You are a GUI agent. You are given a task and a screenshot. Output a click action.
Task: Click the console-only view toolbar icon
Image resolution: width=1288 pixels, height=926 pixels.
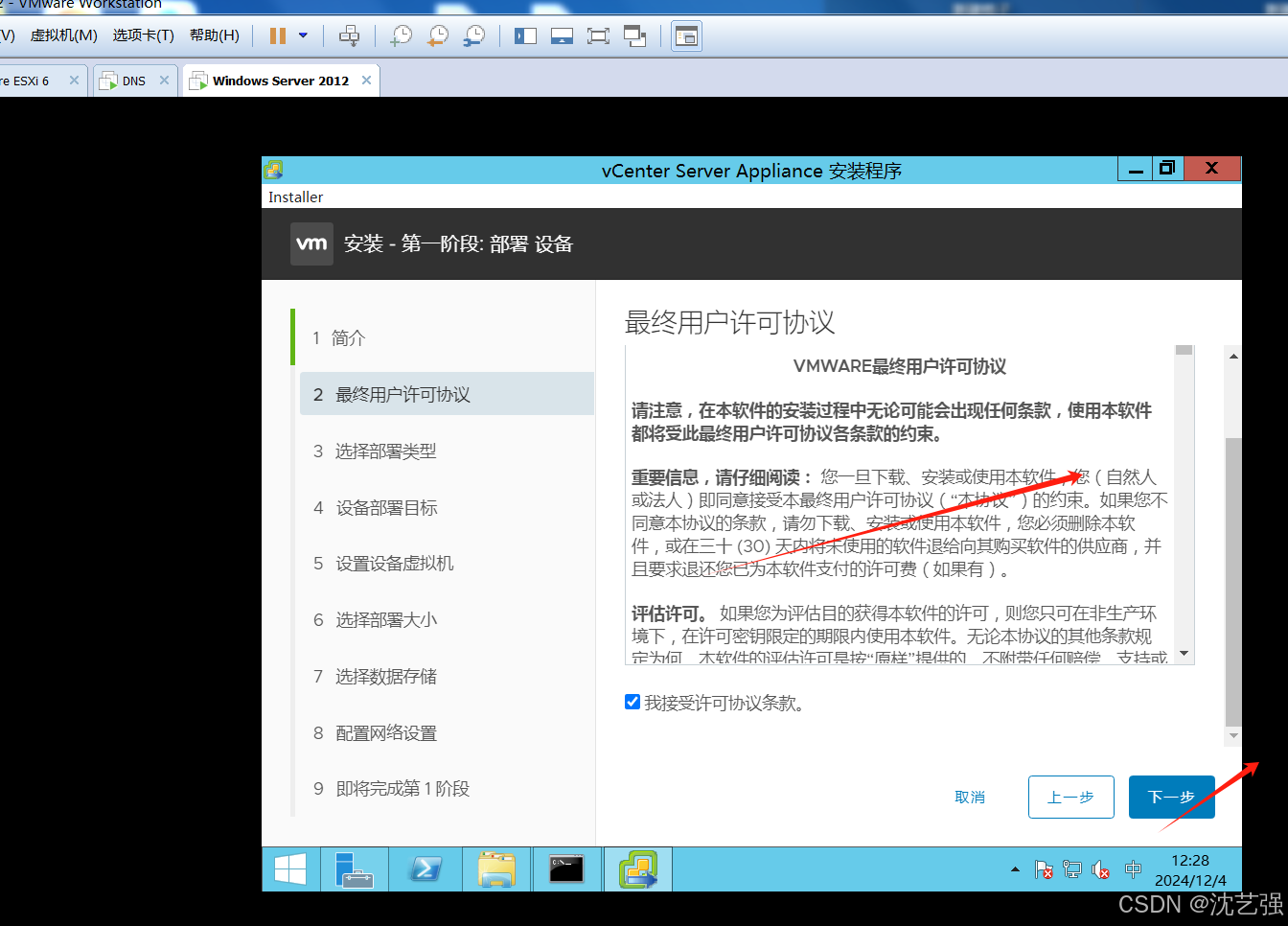pos(562,36)
